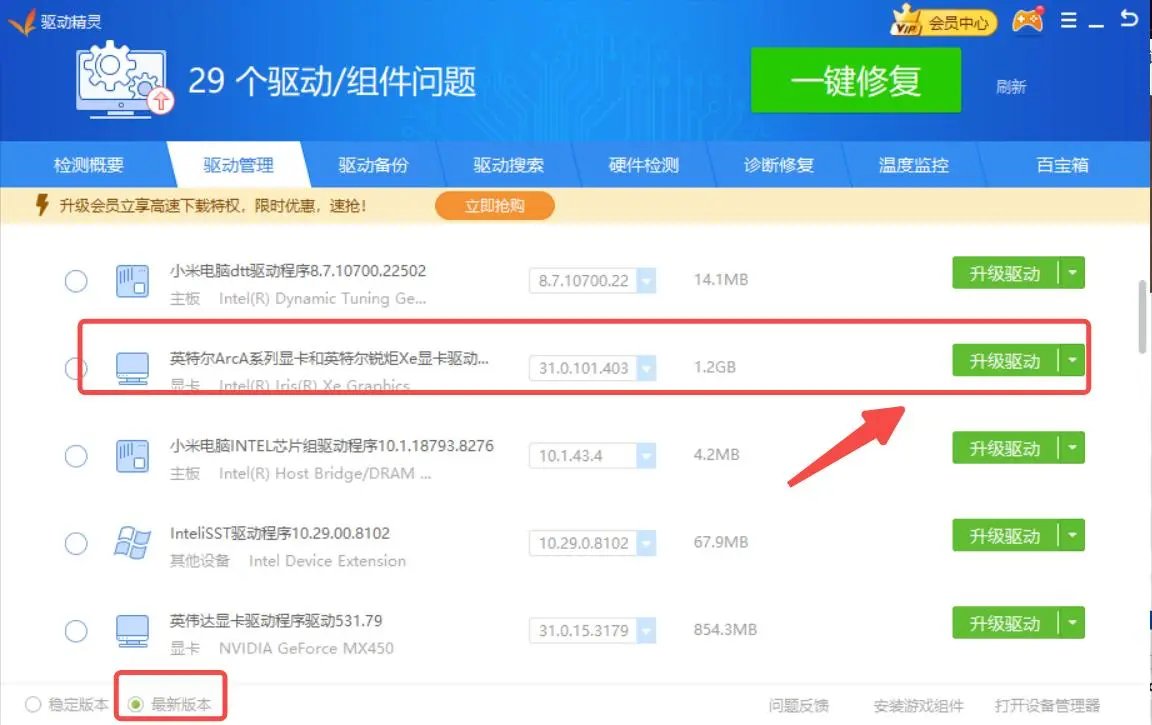Click the vertical scrollbar on driver list
The width and height of the screenshot is (1152, 725).
coord(1143,316)
